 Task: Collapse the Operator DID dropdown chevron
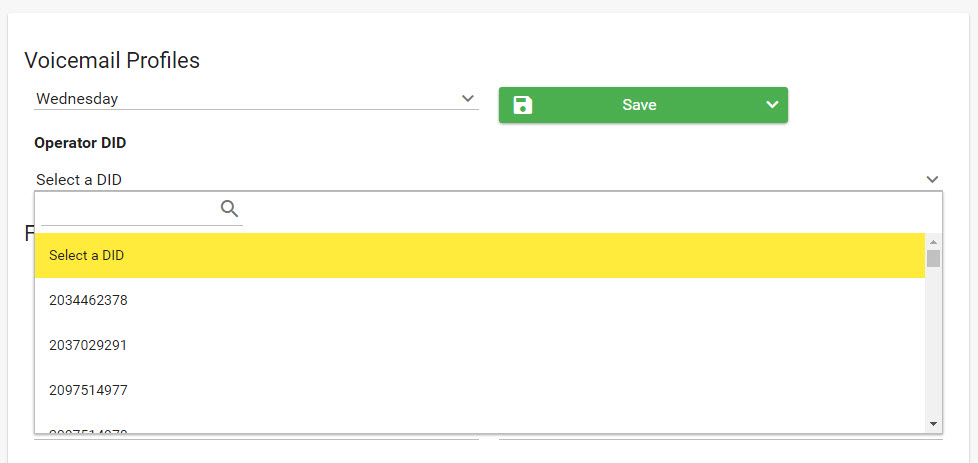[x=932, y=179]
